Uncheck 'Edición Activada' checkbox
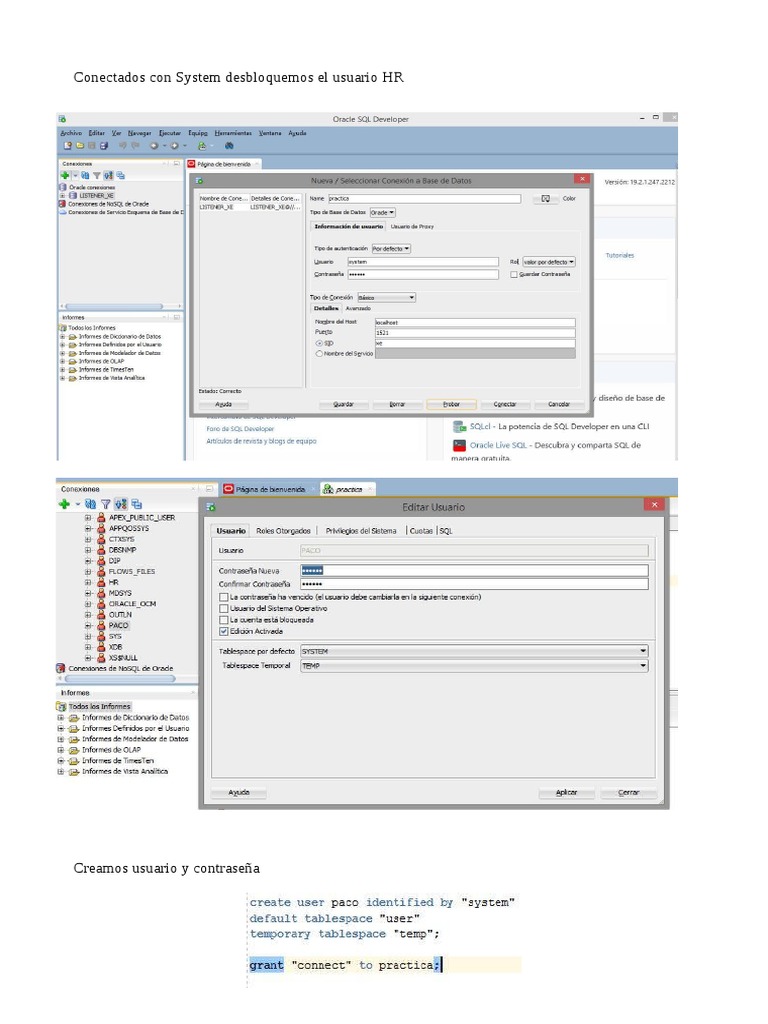Viewport: 768px width, 1024px height. (x=224, y=631)
